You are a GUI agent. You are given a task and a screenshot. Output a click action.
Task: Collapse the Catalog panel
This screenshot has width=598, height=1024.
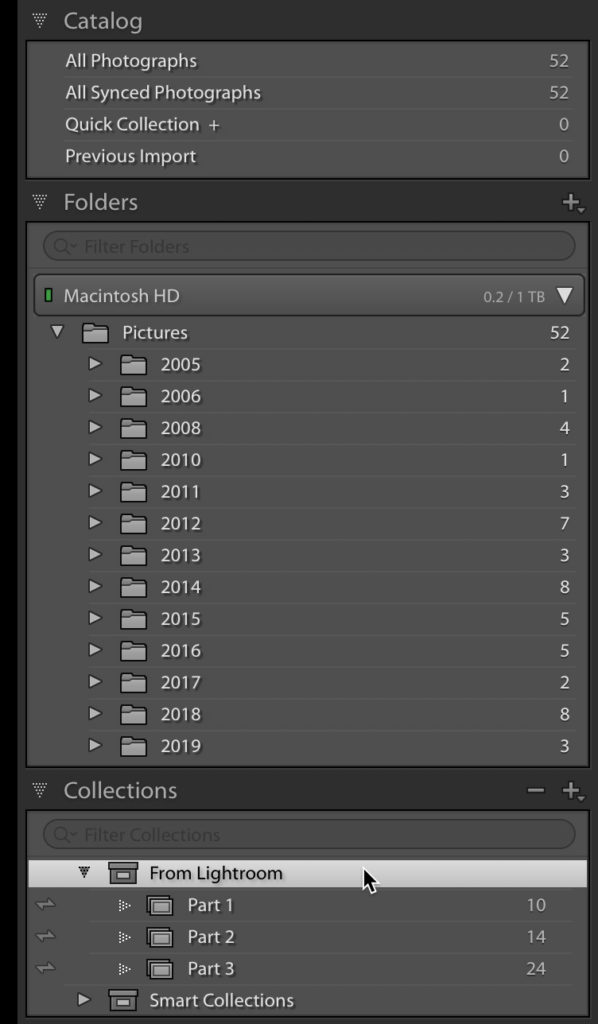(40, 21)
